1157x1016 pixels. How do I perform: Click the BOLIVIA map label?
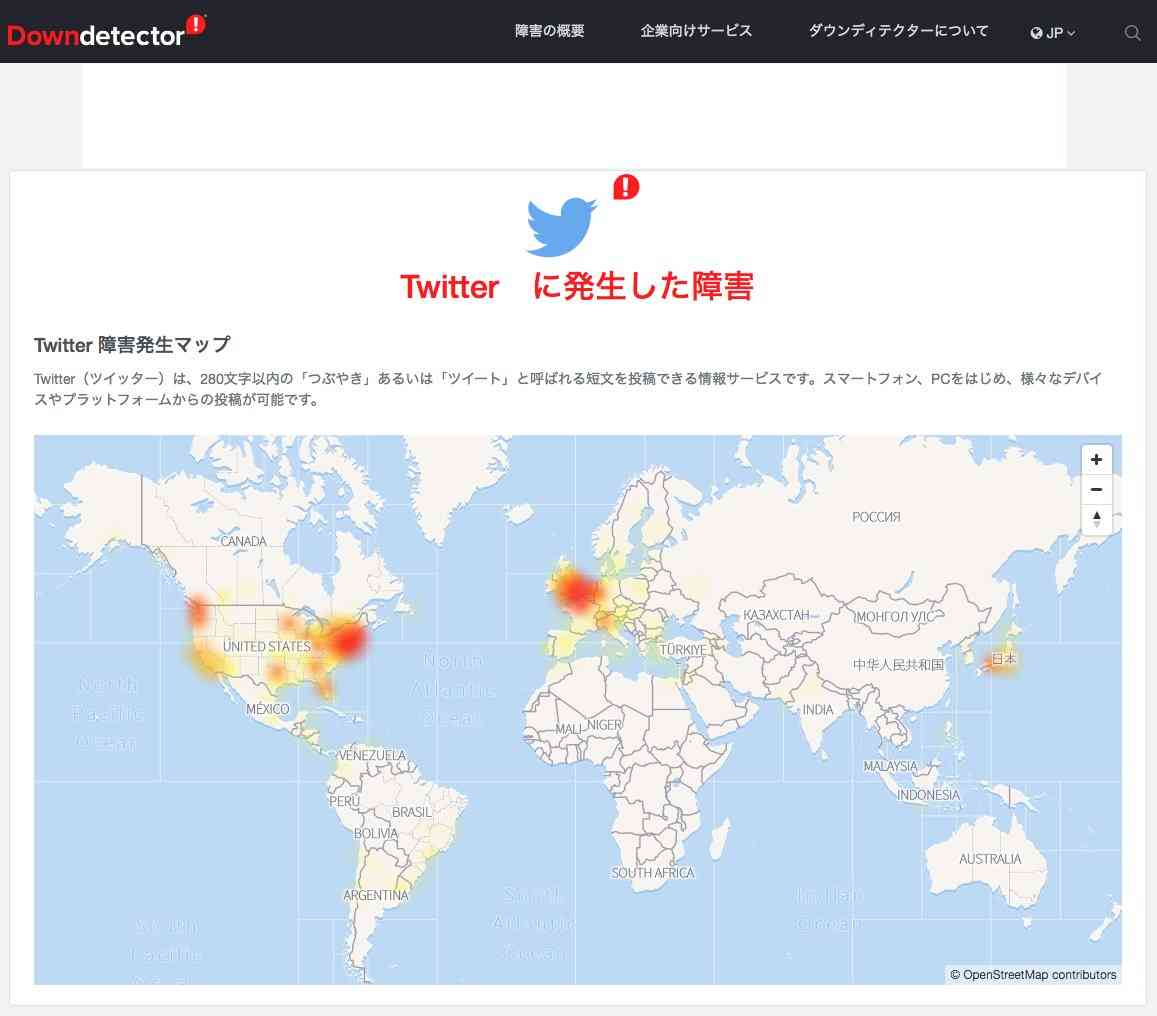click(x=376, y=833)
